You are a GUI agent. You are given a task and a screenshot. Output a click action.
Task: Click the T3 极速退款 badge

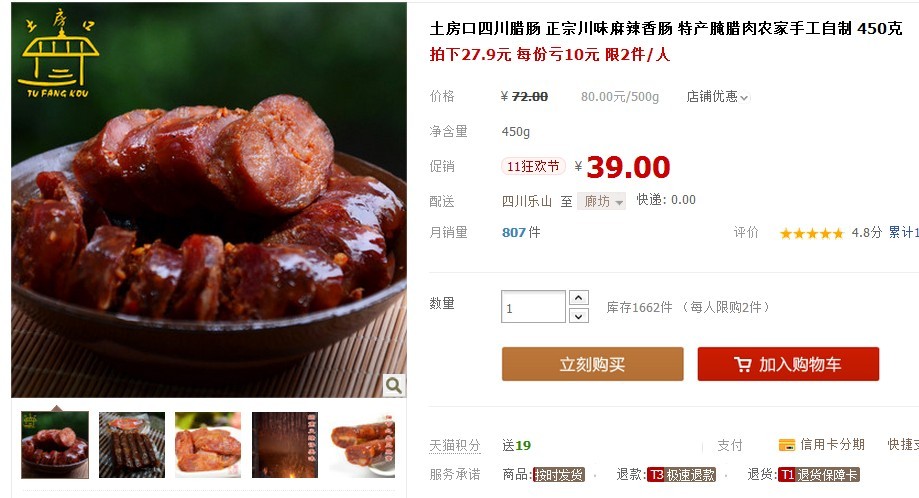pyautogui.click(x=681, y=475)
